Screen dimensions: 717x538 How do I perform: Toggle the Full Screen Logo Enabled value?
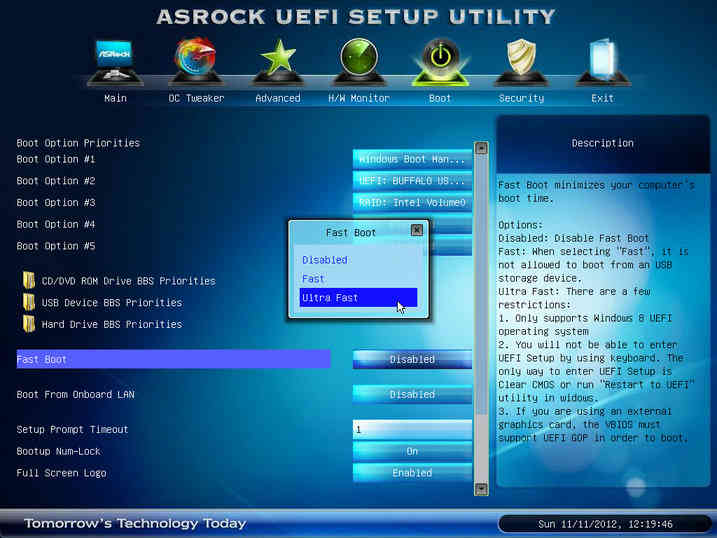[x=412, y=473]
